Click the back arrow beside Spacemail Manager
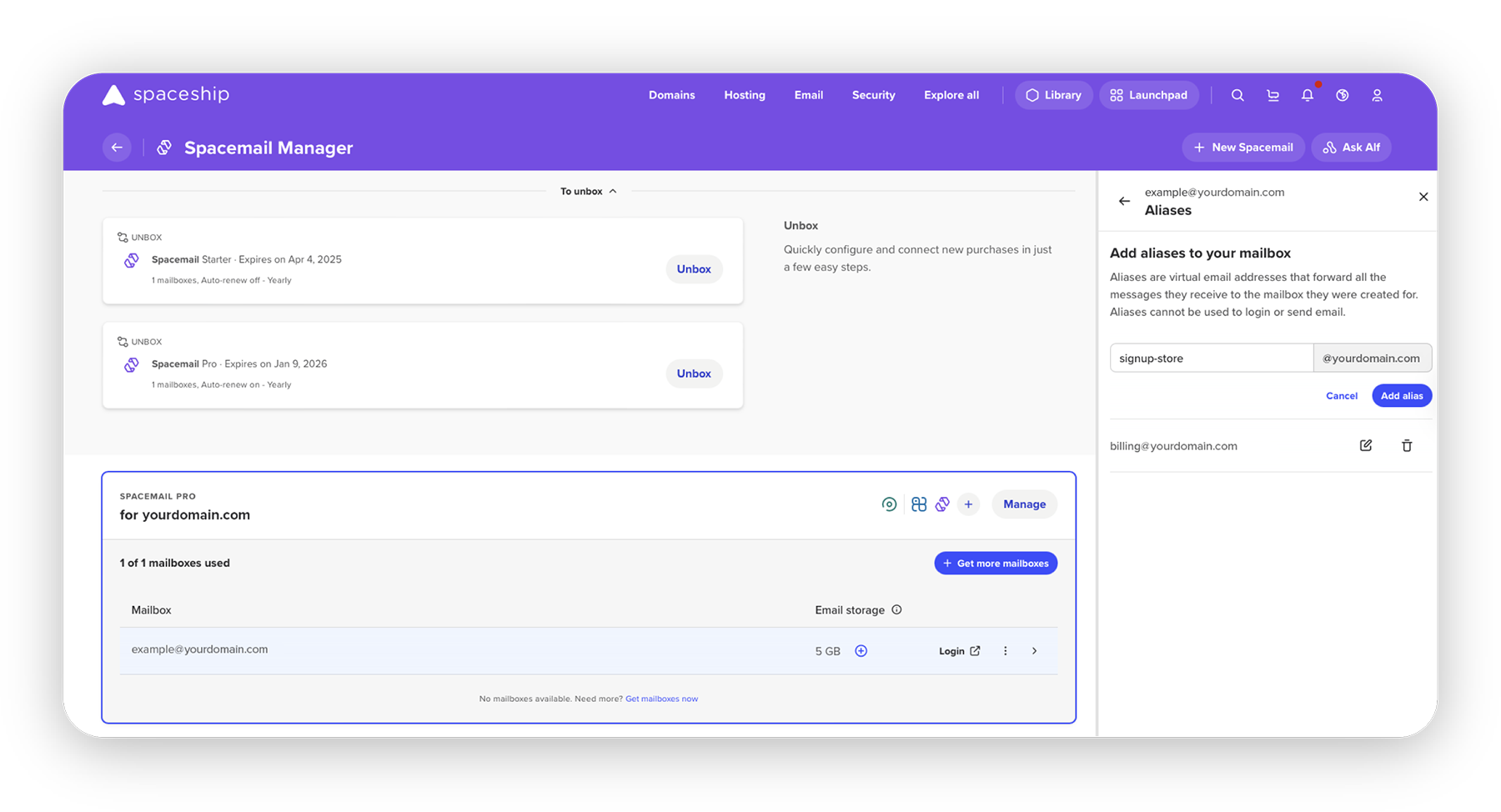Screen dimensions: 1501x812 (x=117, y=148)
